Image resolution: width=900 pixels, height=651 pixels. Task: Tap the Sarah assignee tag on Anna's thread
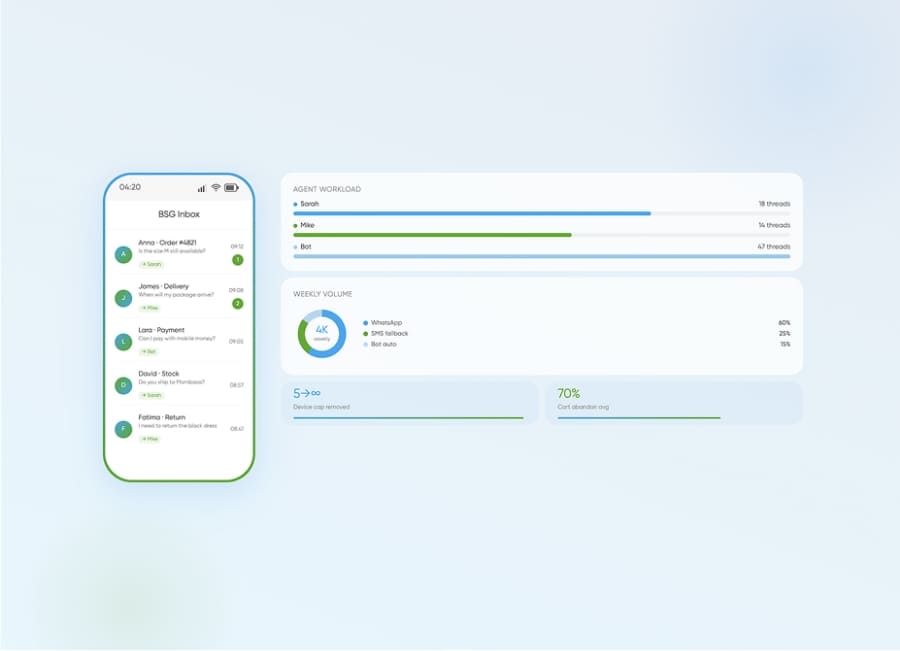[152, 264]
